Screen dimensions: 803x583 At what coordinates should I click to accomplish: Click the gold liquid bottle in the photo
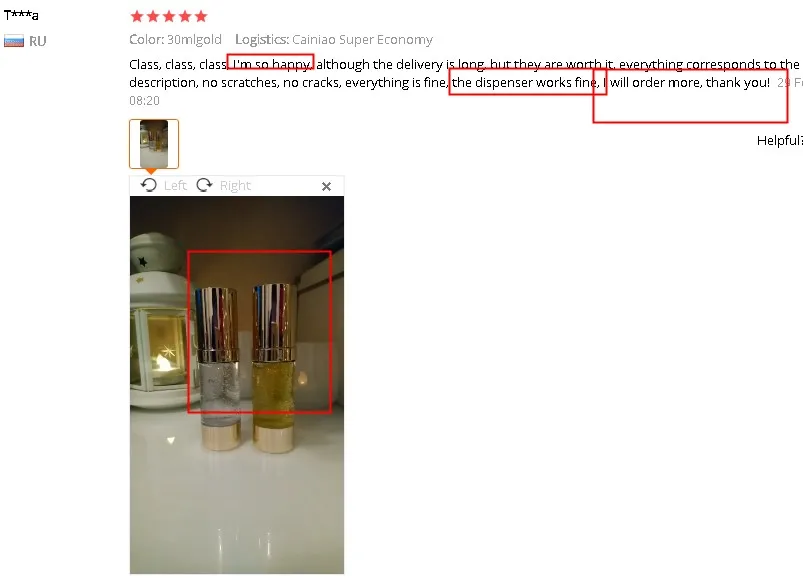coord(273,369)
